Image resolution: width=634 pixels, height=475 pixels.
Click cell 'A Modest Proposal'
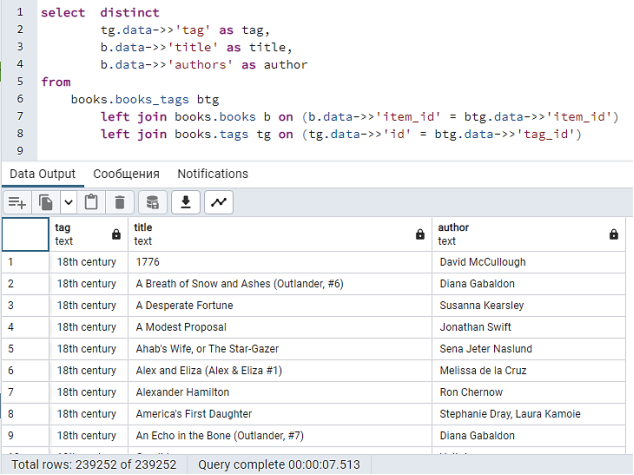tap(280, 327)
